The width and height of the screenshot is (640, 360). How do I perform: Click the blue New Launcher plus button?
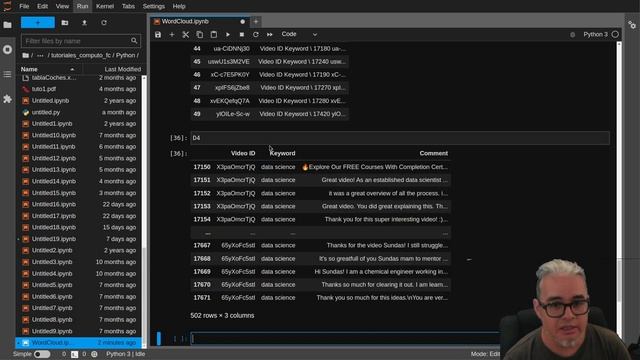pos(38,22)
